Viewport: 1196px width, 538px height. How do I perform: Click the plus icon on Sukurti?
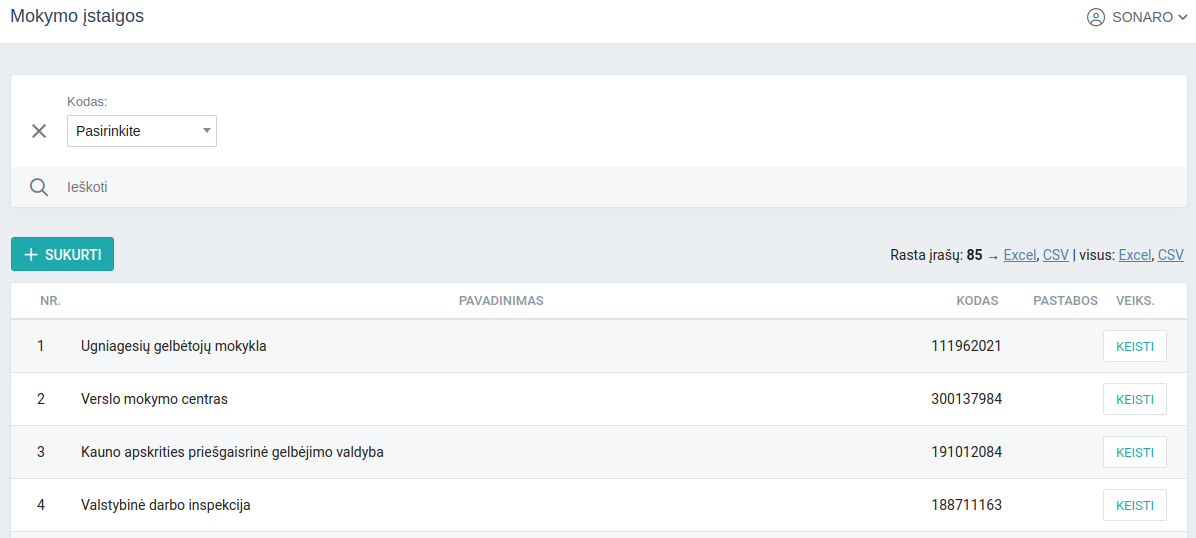[x=31, y=255]
